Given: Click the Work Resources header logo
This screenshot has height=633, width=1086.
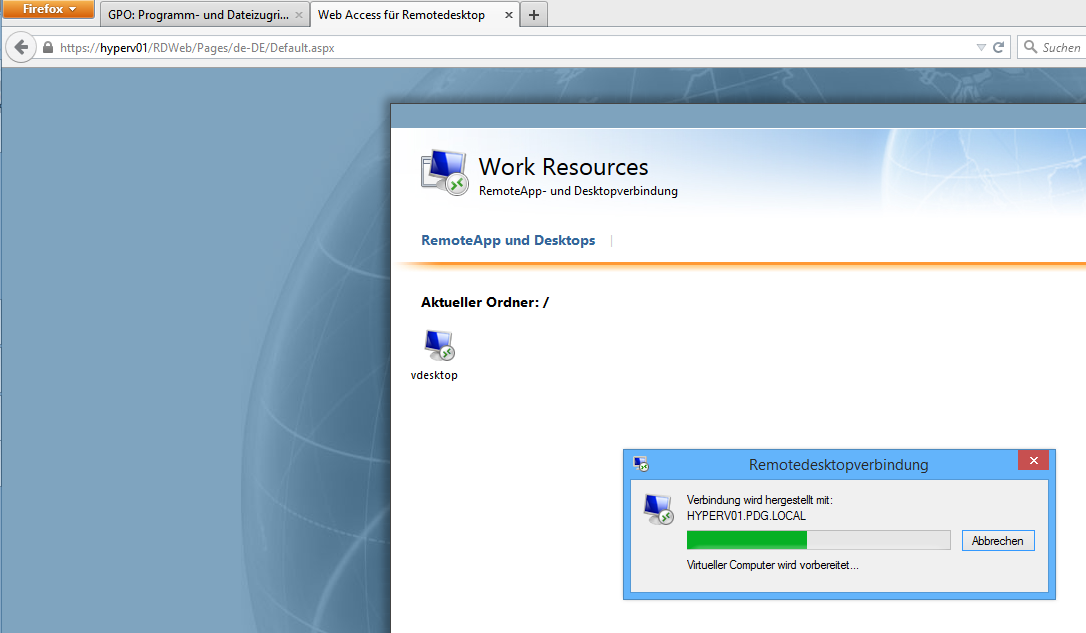Looking at the screenshot, I should [443, 171].
